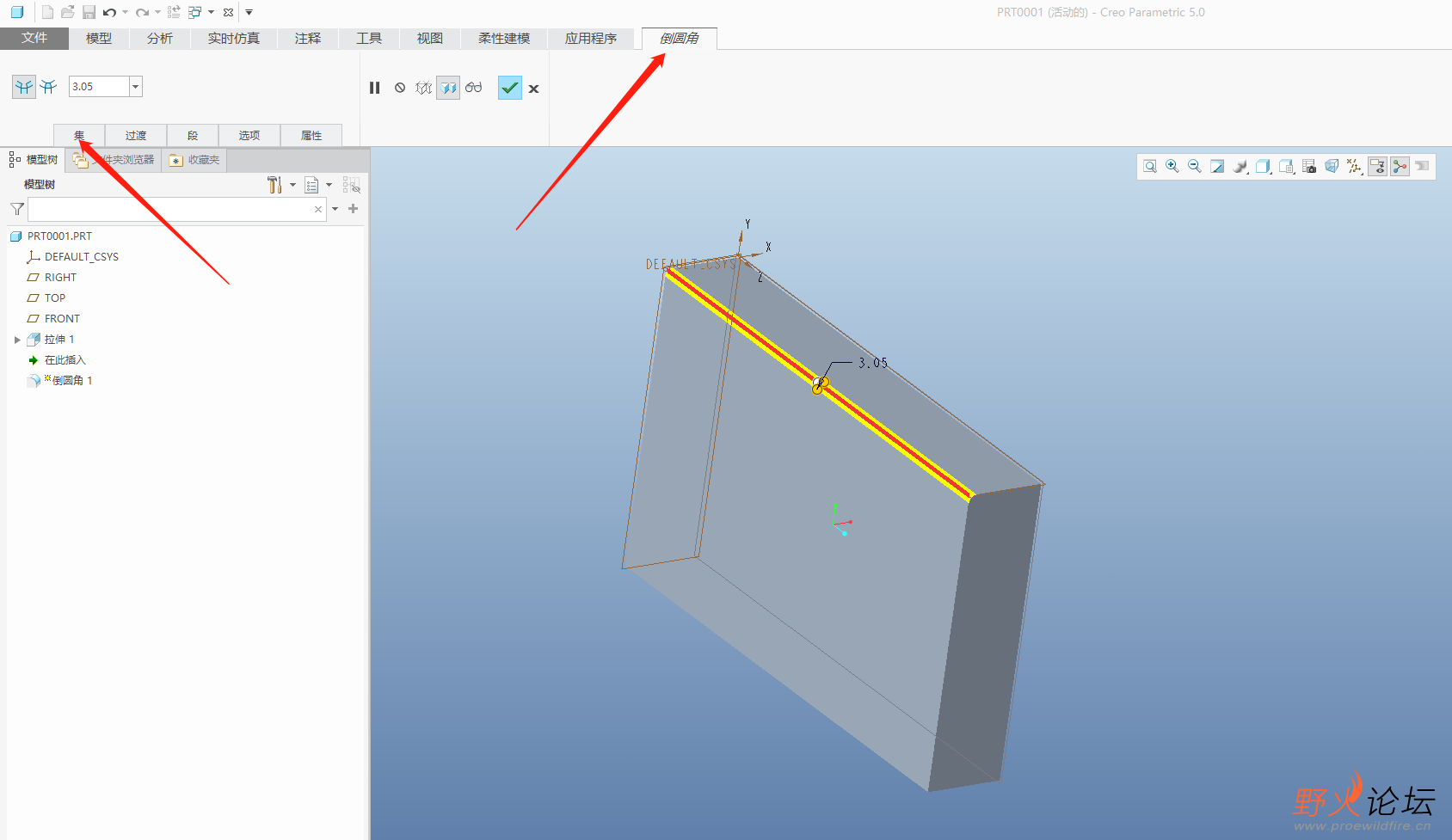
Task: Expand the 拉伸 1 feature node
Action: click(17, 340)
